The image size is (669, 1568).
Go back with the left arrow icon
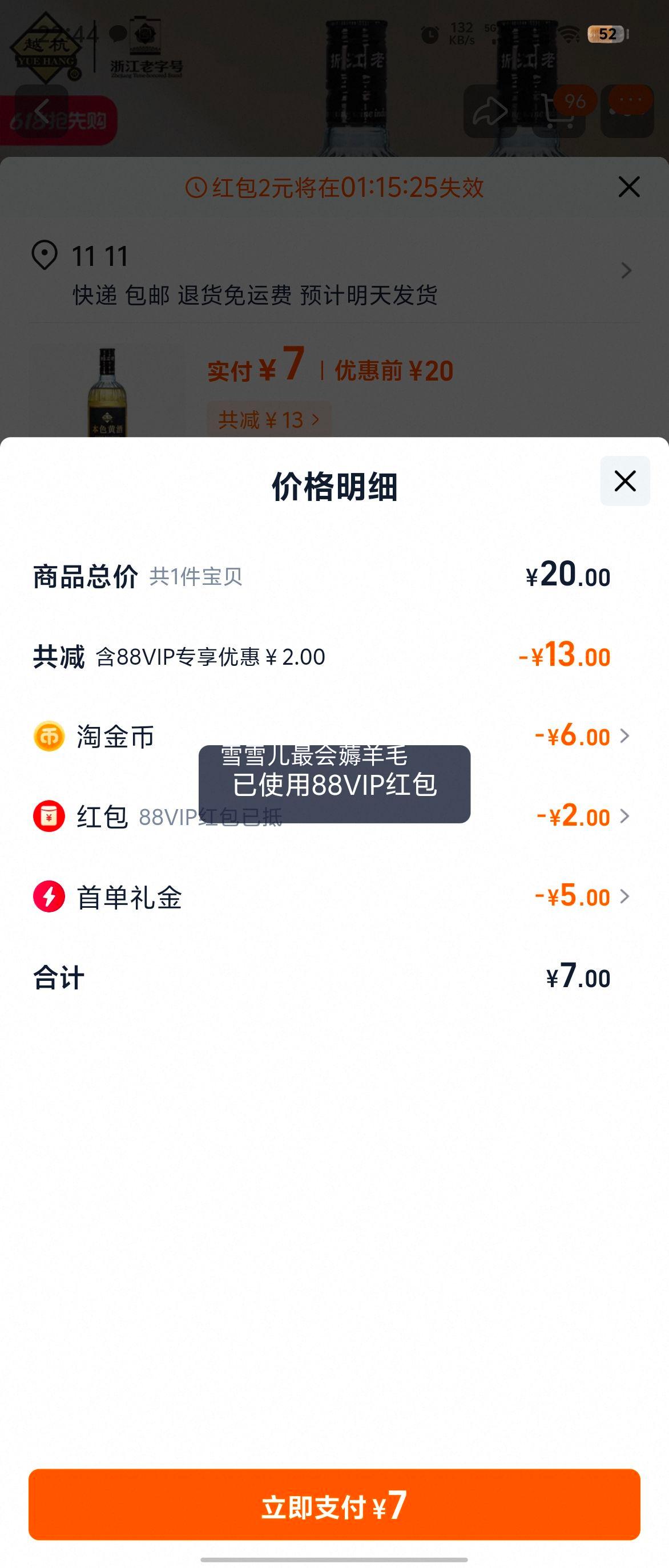click(x=42, y=111)
